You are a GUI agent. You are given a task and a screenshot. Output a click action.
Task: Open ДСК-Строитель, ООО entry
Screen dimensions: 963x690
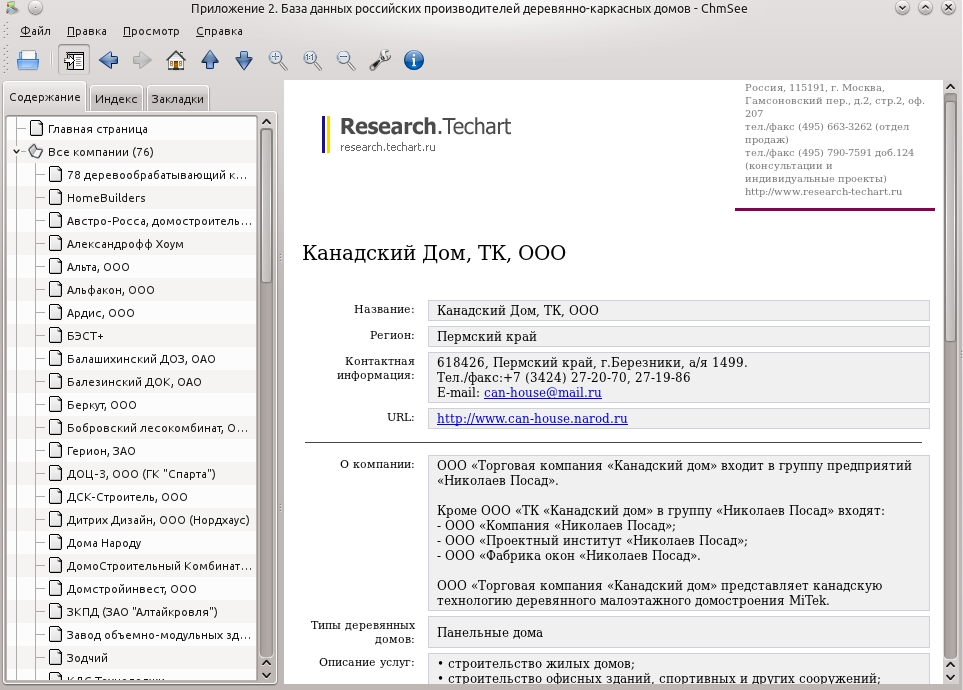(127, 497)
